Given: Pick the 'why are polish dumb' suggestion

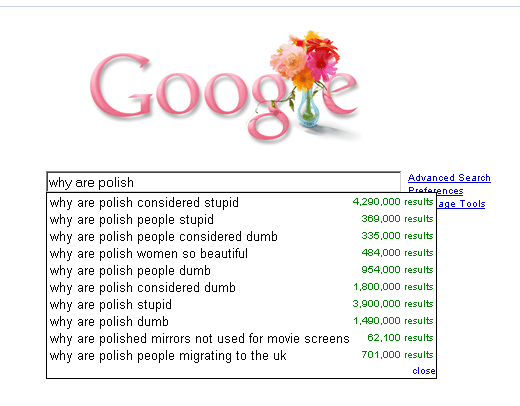Looking at the screenshot, I should [241, 321].
